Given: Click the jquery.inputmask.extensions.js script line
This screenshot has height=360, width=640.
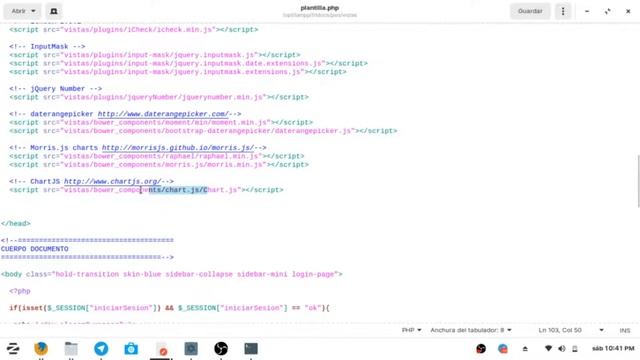Looking at the screenshot, I should pos(178,72).
